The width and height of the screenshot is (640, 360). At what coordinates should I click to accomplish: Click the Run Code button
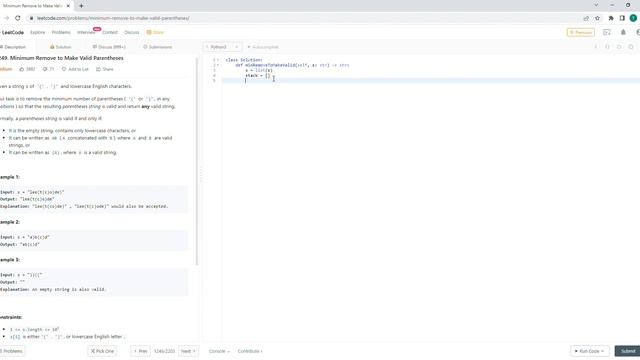(589, 351)
